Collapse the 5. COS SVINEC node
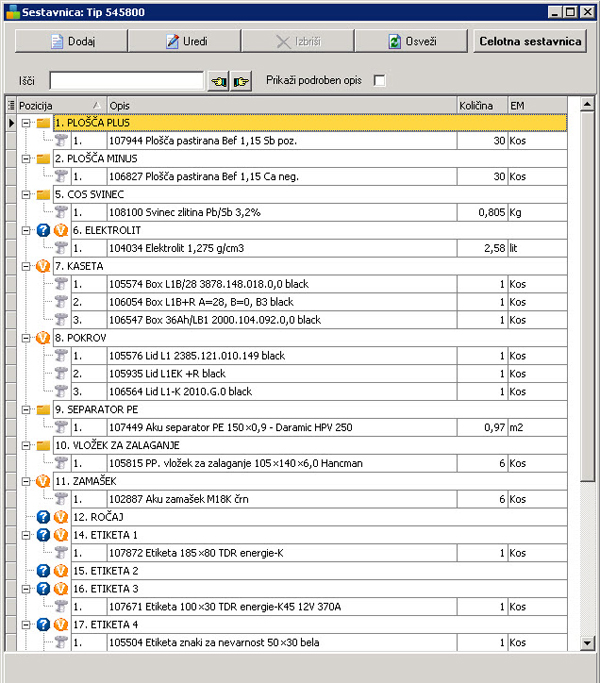The image size is (600, 683). (x=26, y=195)
